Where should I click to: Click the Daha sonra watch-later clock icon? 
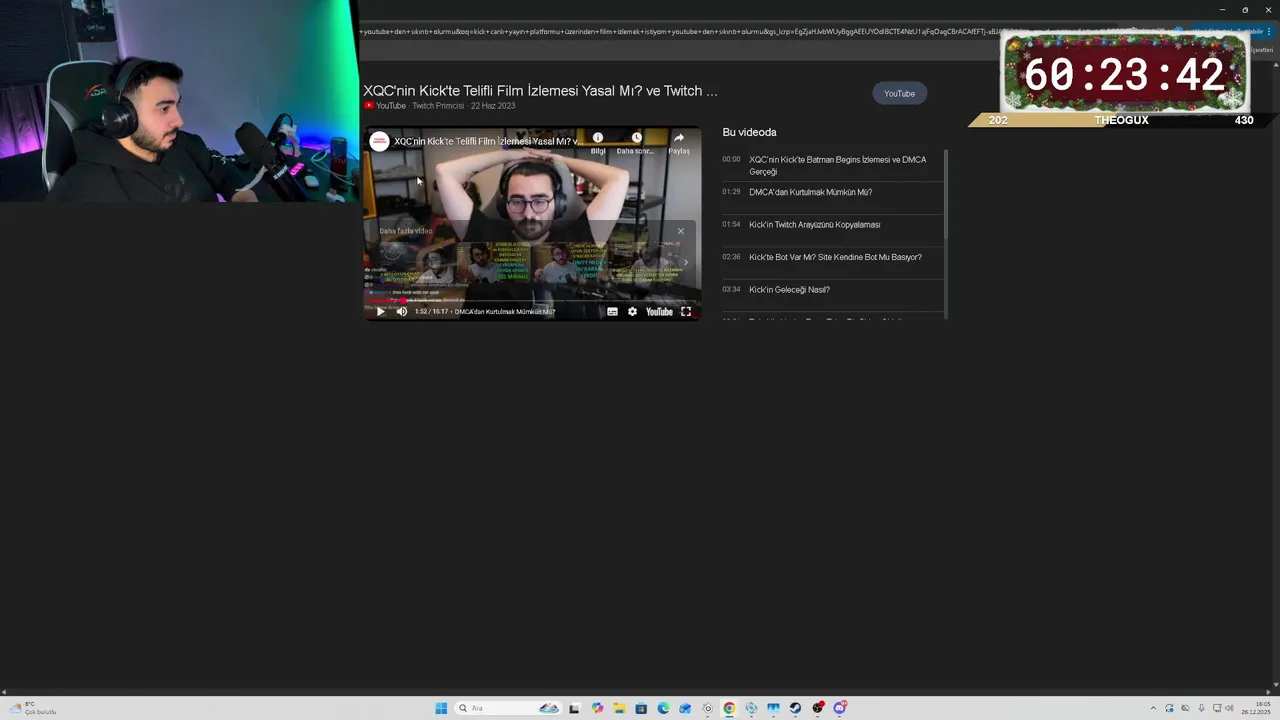pyautogui.click(x=636, y=138)
